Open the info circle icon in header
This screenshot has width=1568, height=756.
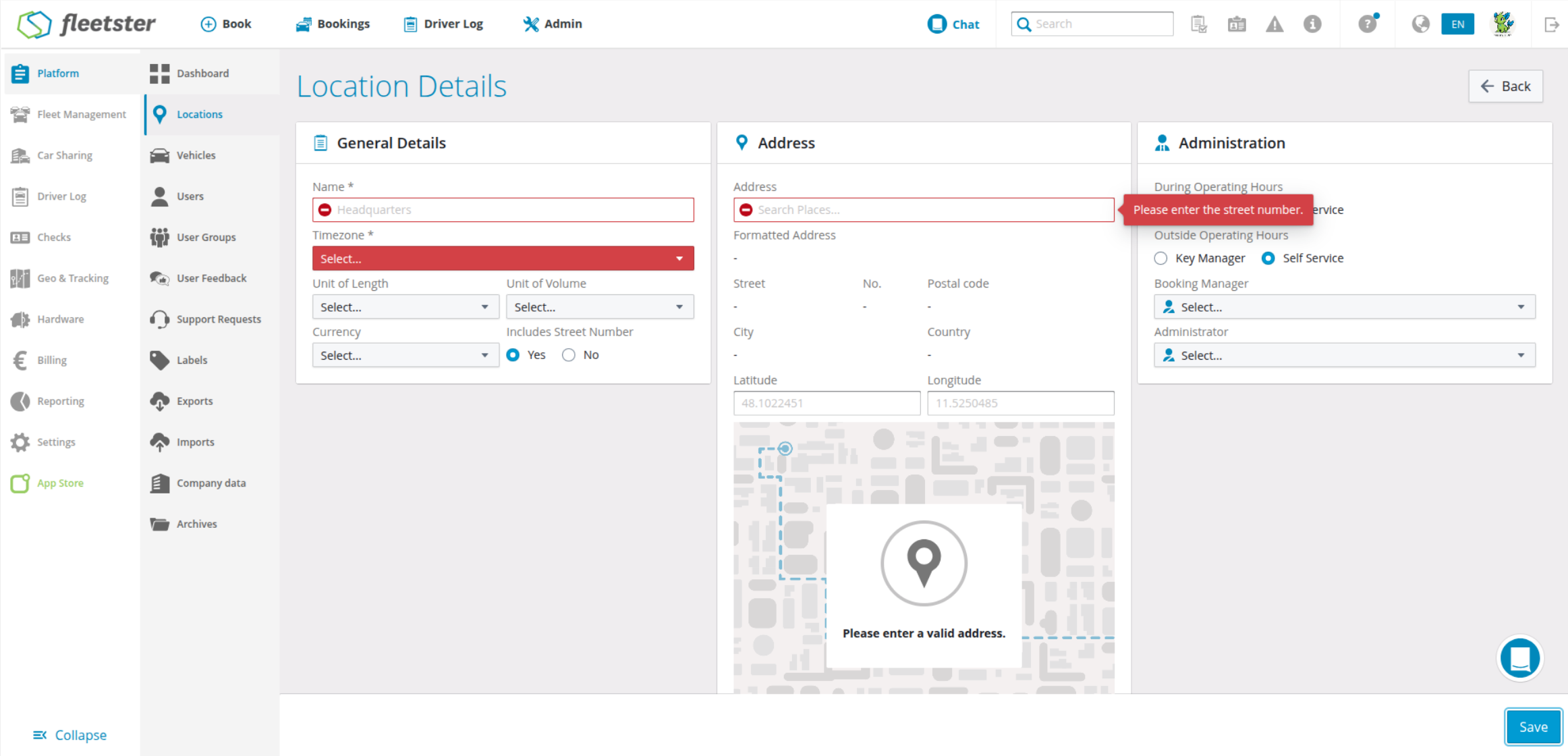point(1312,24)
